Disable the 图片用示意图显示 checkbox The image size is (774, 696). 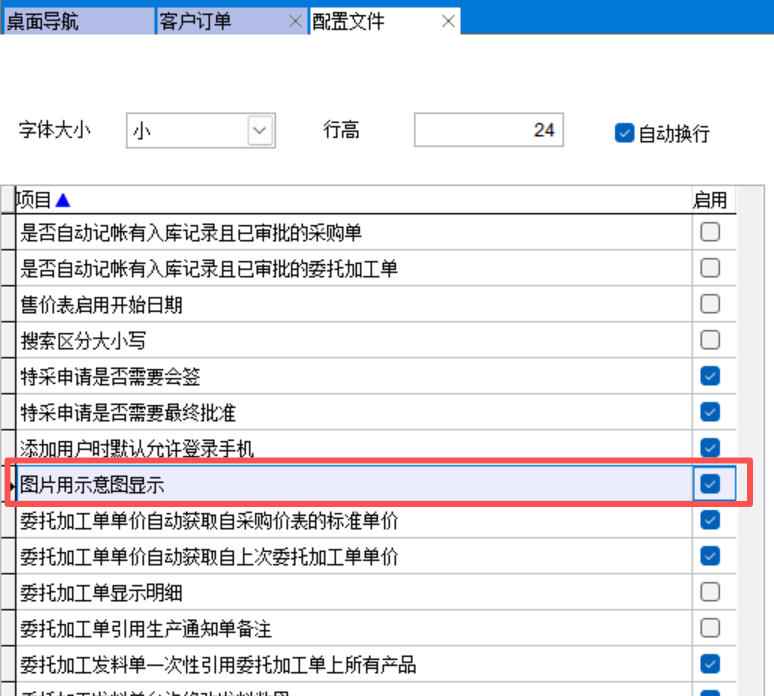710,484
